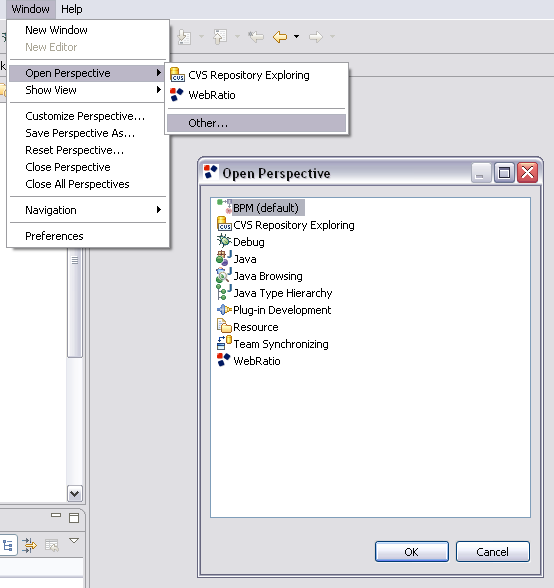Click the Forward navigation arrow in toolbar
Screen dimensions: 554x588
315,37
